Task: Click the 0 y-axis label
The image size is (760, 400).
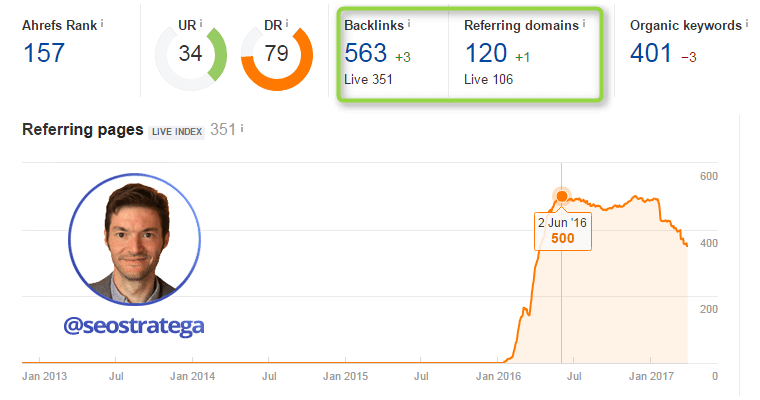Action: tap(715, 376)
